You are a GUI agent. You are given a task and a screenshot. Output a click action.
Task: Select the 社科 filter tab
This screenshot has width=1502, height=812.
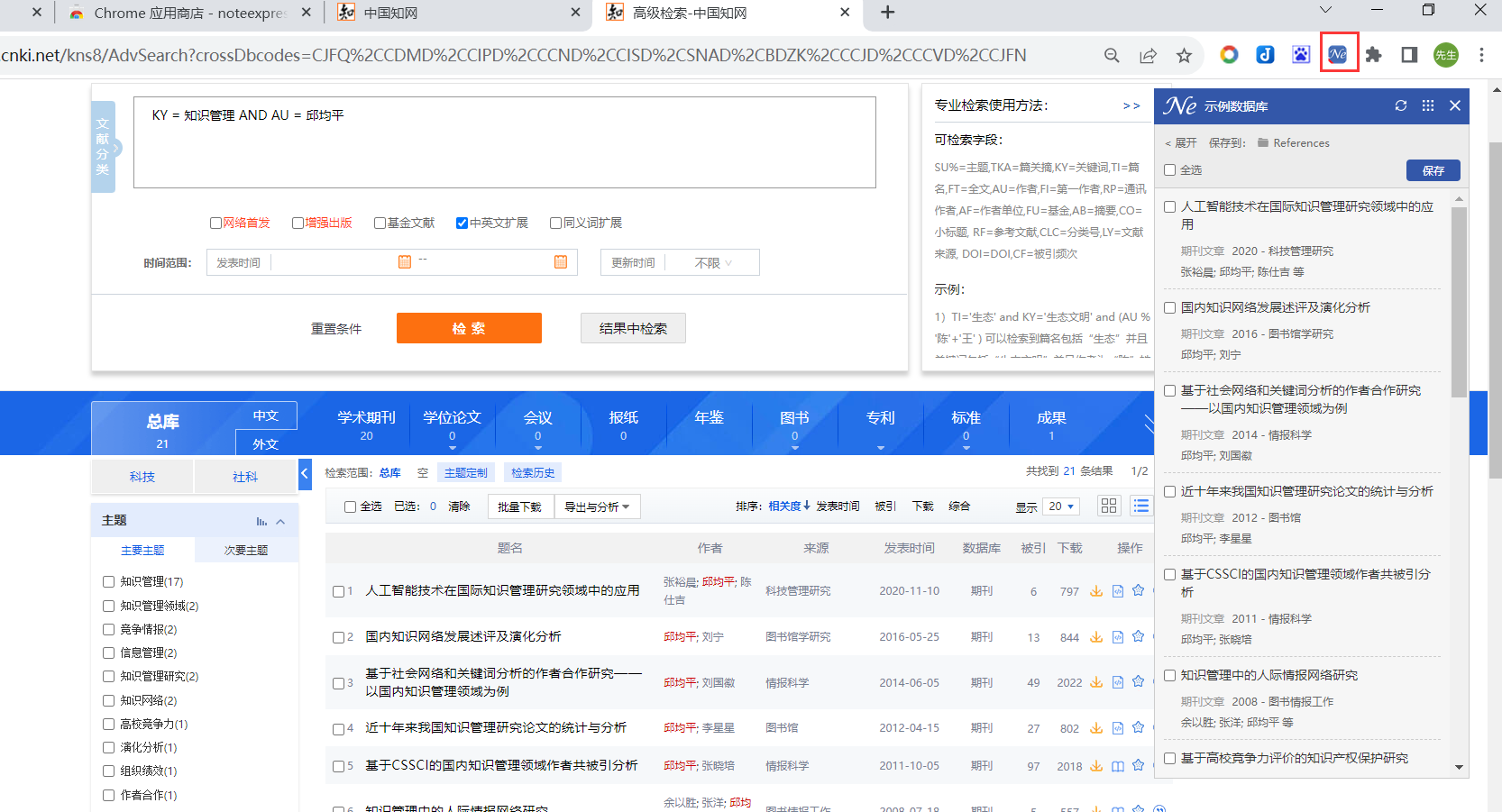(x=245, y=477)
